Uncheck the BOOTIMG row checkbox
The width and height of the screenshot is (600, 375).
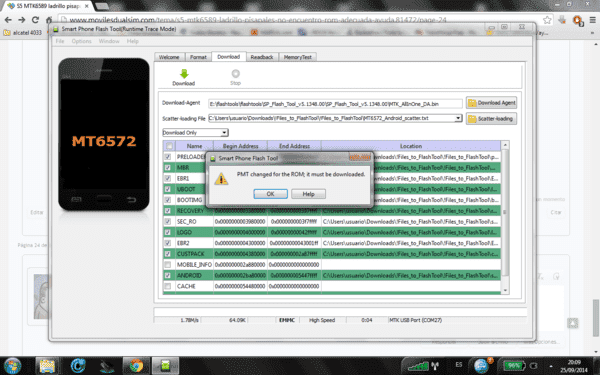168,200
